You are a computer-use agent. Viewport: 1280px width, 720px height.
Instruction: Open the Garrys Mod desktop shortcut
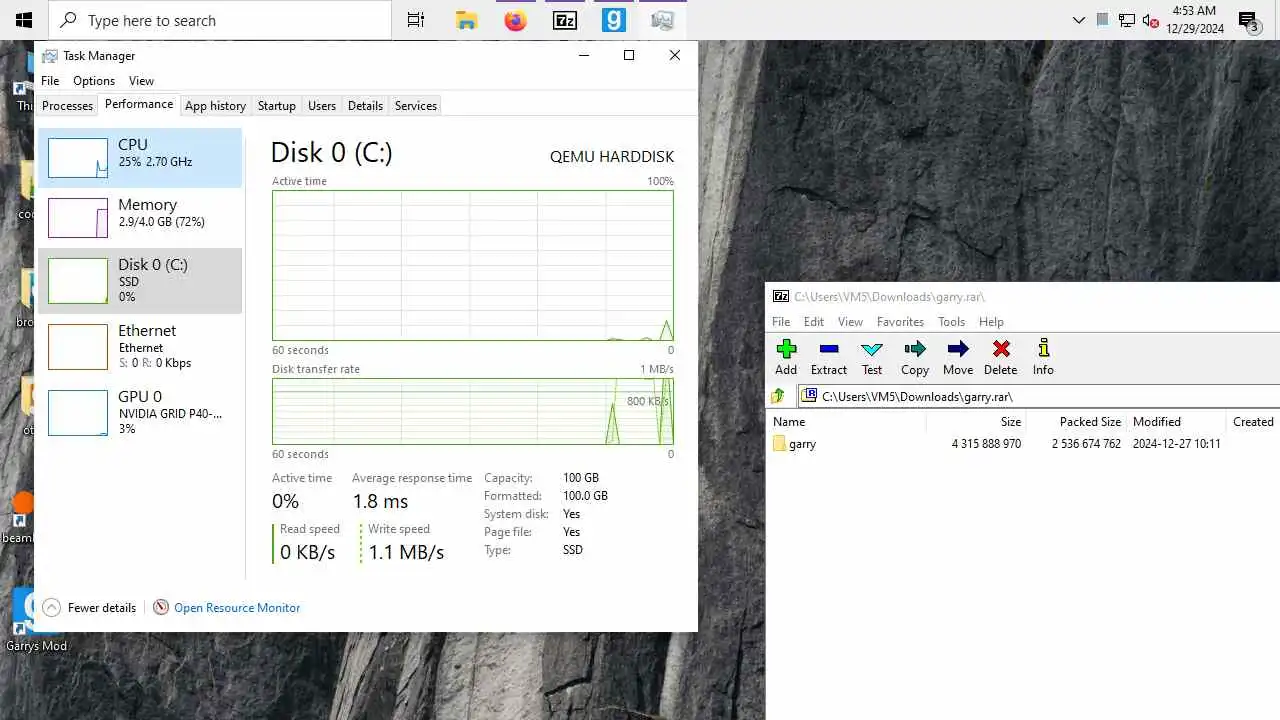coord(36,621)
